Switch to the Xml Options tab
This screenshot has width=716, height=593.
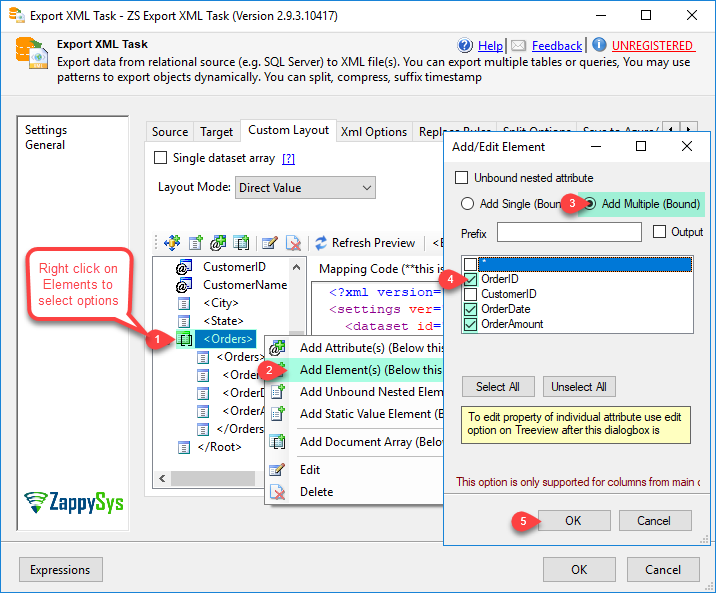click(x=374, y=132)
